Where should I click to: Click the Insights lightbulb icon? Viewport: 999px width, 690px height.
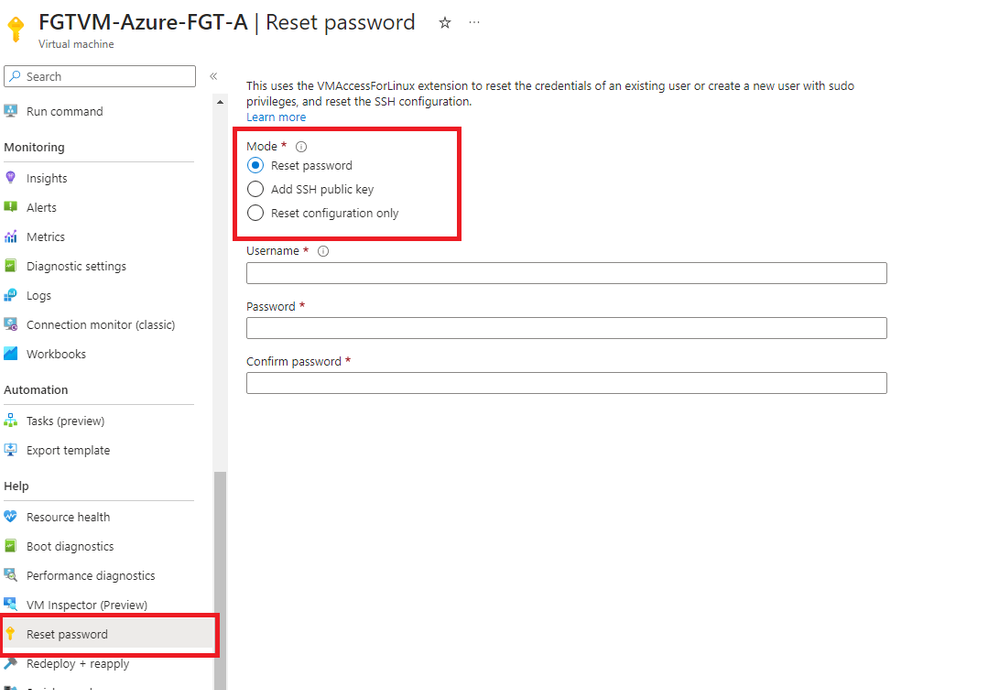(11, 178)
